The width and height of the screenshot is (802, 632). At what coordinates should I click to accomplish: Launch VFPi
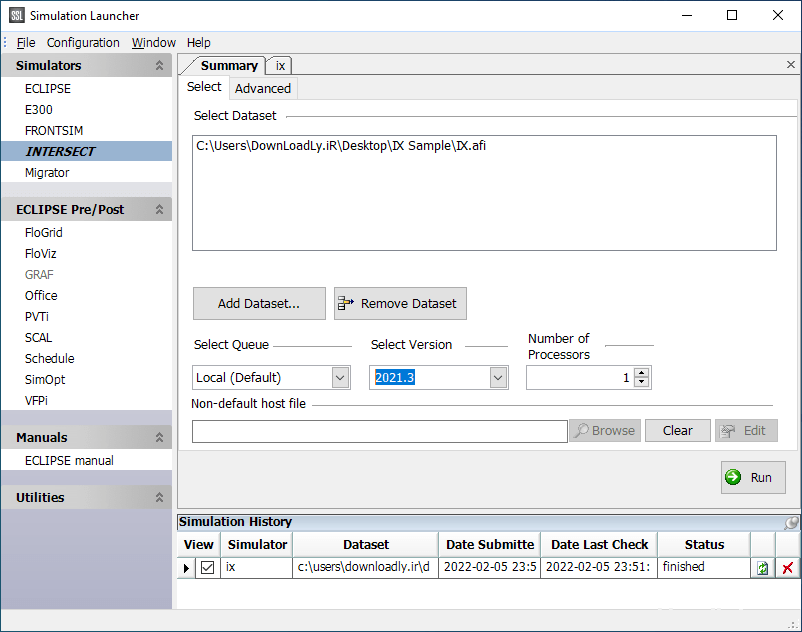click(36, 400)
